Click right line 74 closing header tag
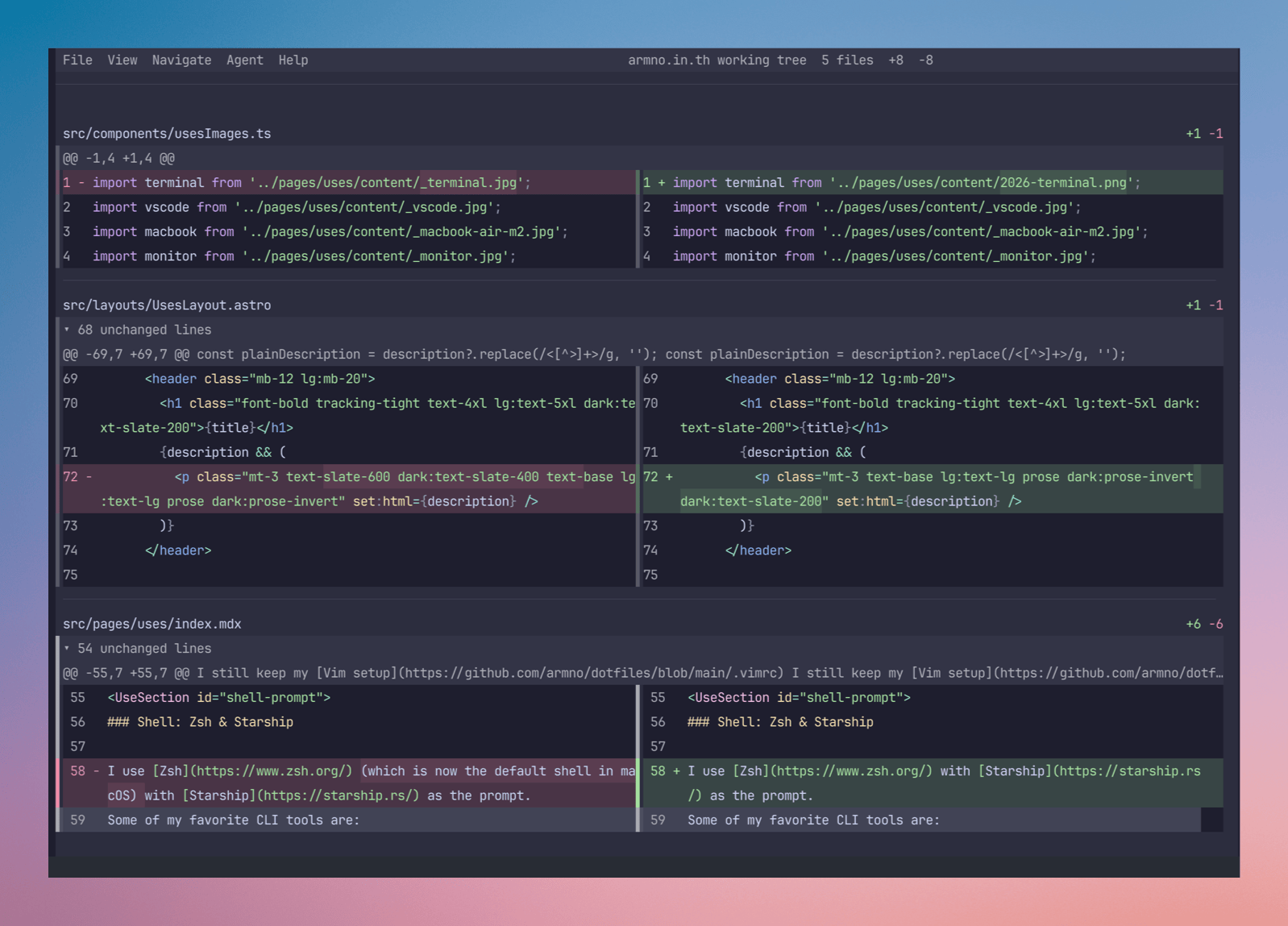 tap(932, 550)
